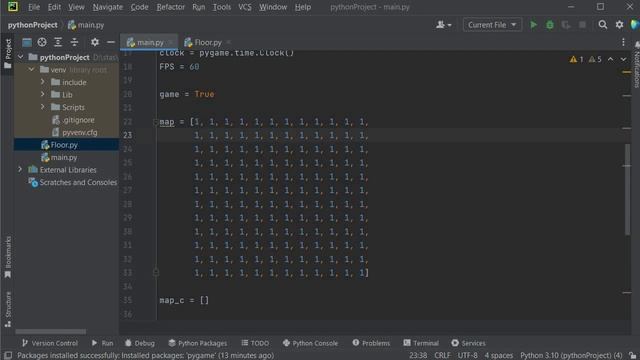This screenshot has height=360, width=640.
Task: Hide the Project panel with minus icon
Action: (x=111, y=42)
